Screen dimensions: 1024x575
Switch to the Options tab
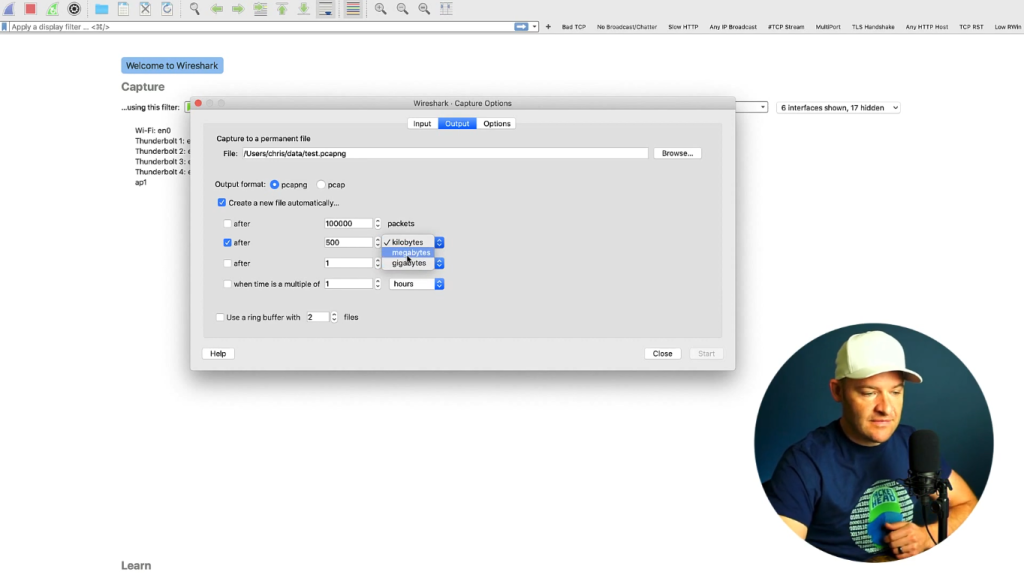[x=496, y=123]
